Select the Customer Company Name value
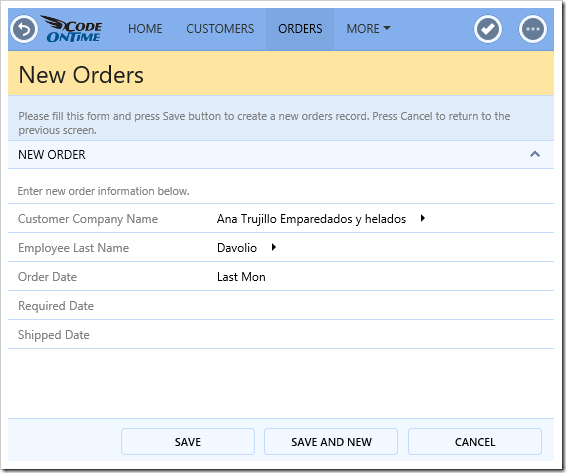The width and height of the screenshot is (566, 473). tap(312, 219)
